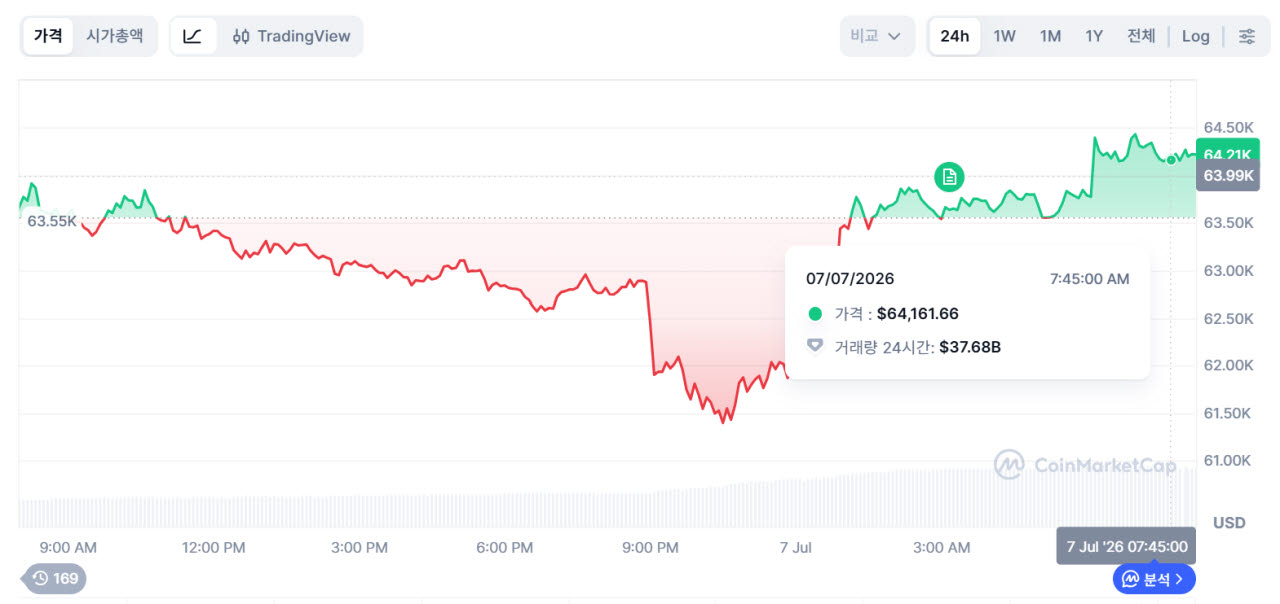The height and width of the screenshot is (604, 1280).
Task: Expand the 비교 compare dropdown
Action: [877, 36]
